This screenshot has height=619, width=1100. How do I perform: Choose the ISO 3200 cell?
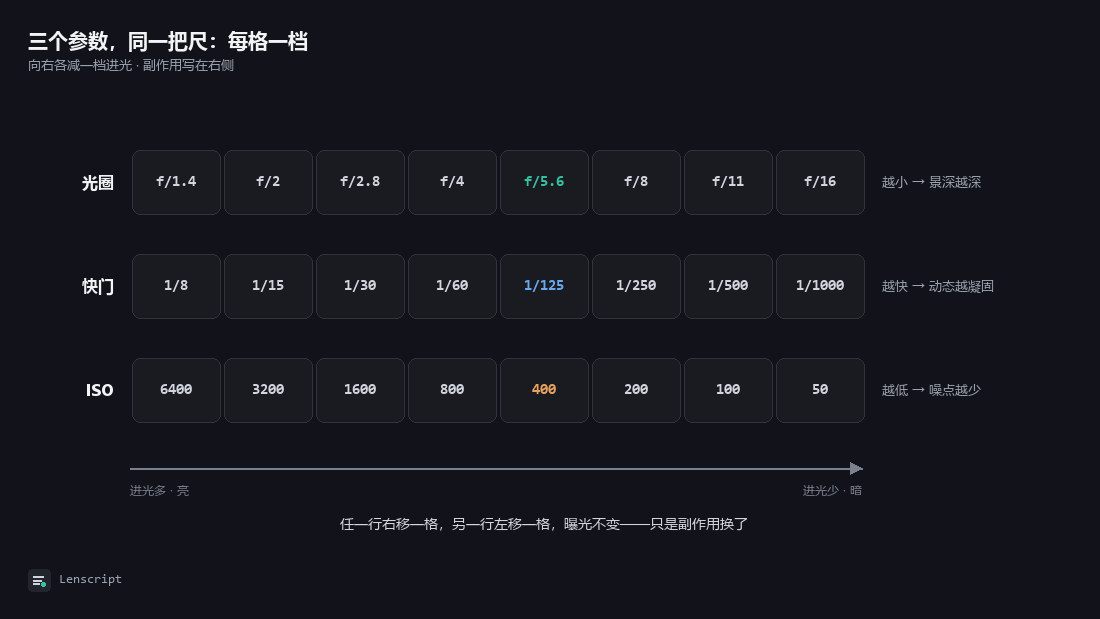tap(268, 390)
